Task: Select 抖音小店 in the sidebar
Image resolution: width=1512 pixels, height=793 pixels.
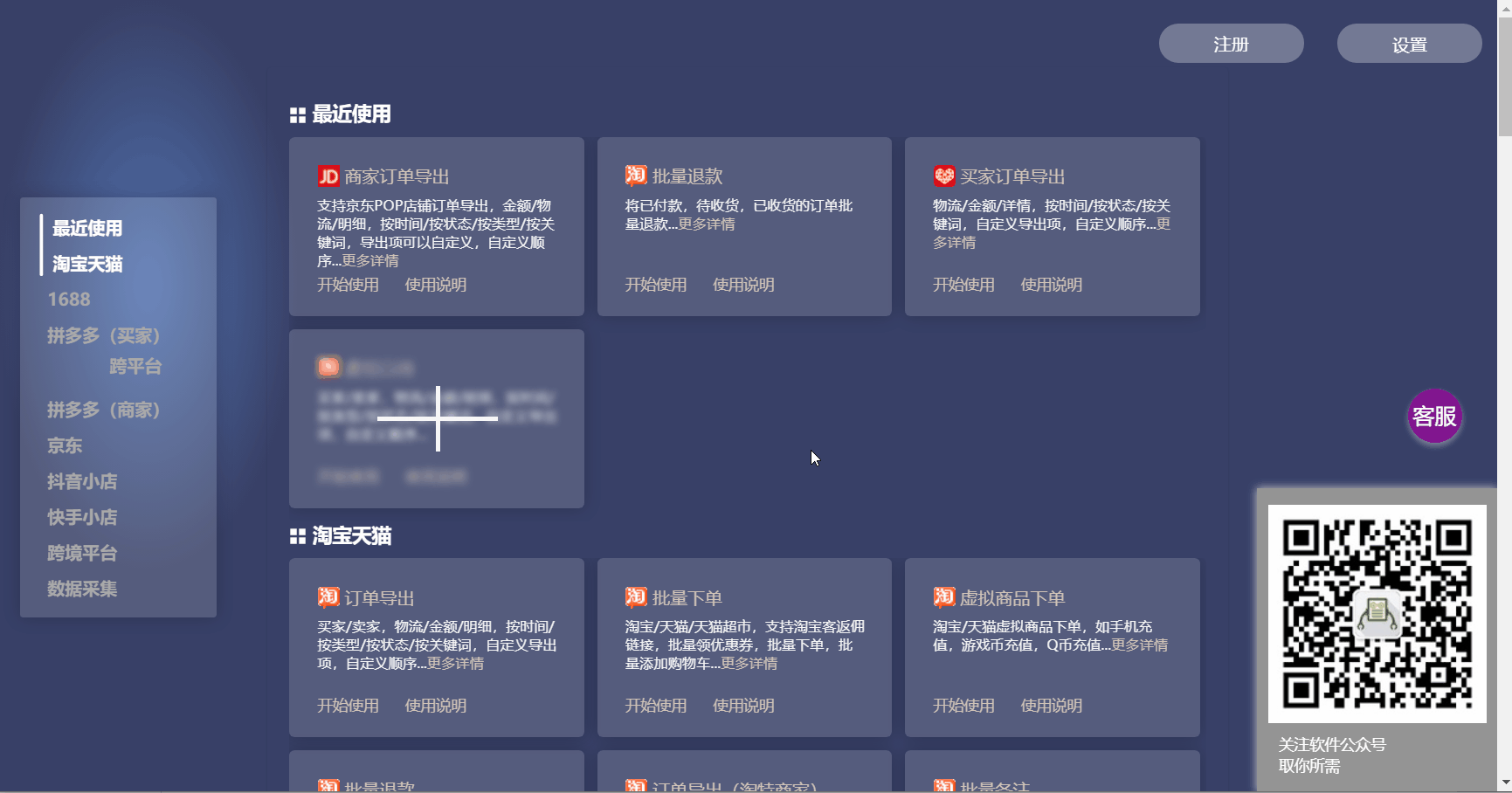Action: tap(82, 481)
